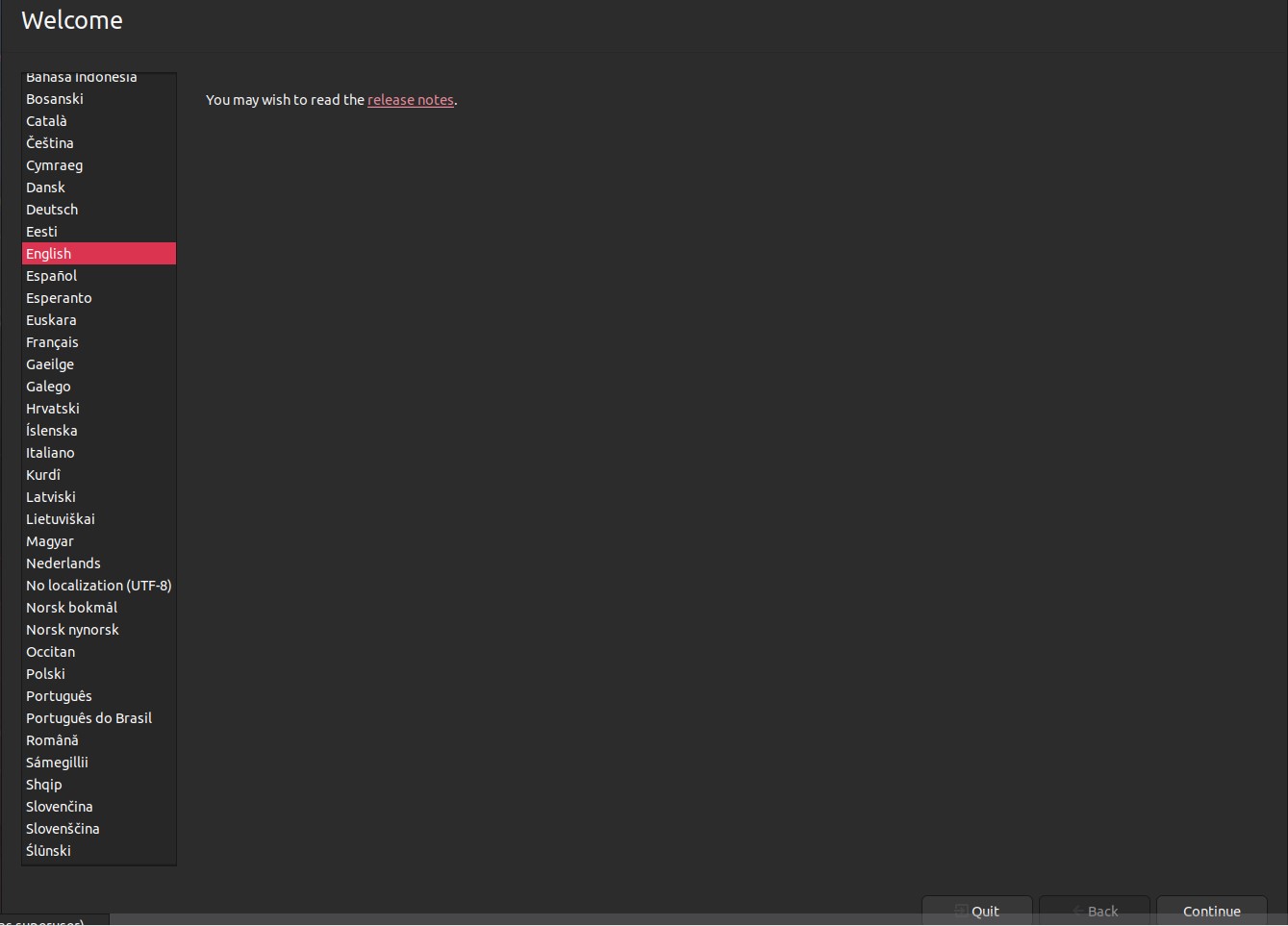The width and height of the screenshot is (1288, 926).
Task: Select Italiano from the list
Action: (50, 452)
